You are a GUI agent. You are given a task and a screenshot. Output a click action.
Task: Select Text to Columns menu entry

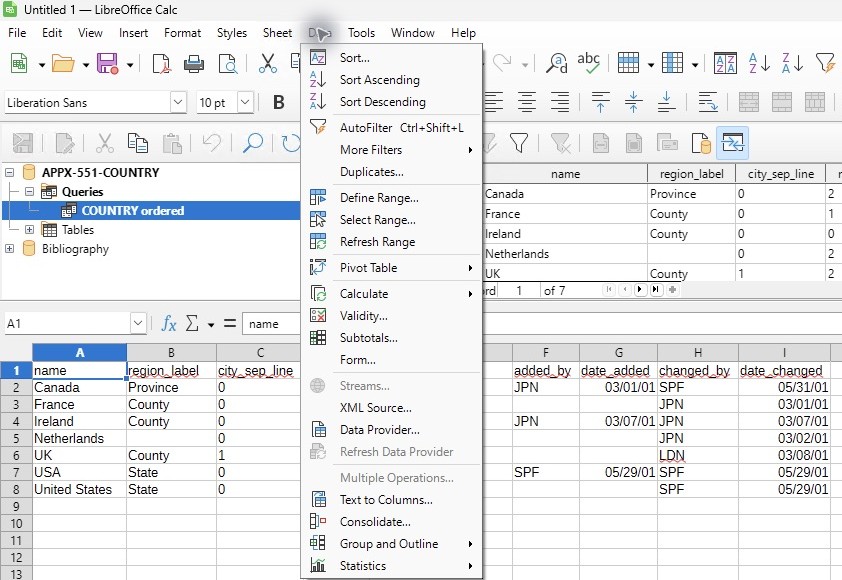[391, 500]
